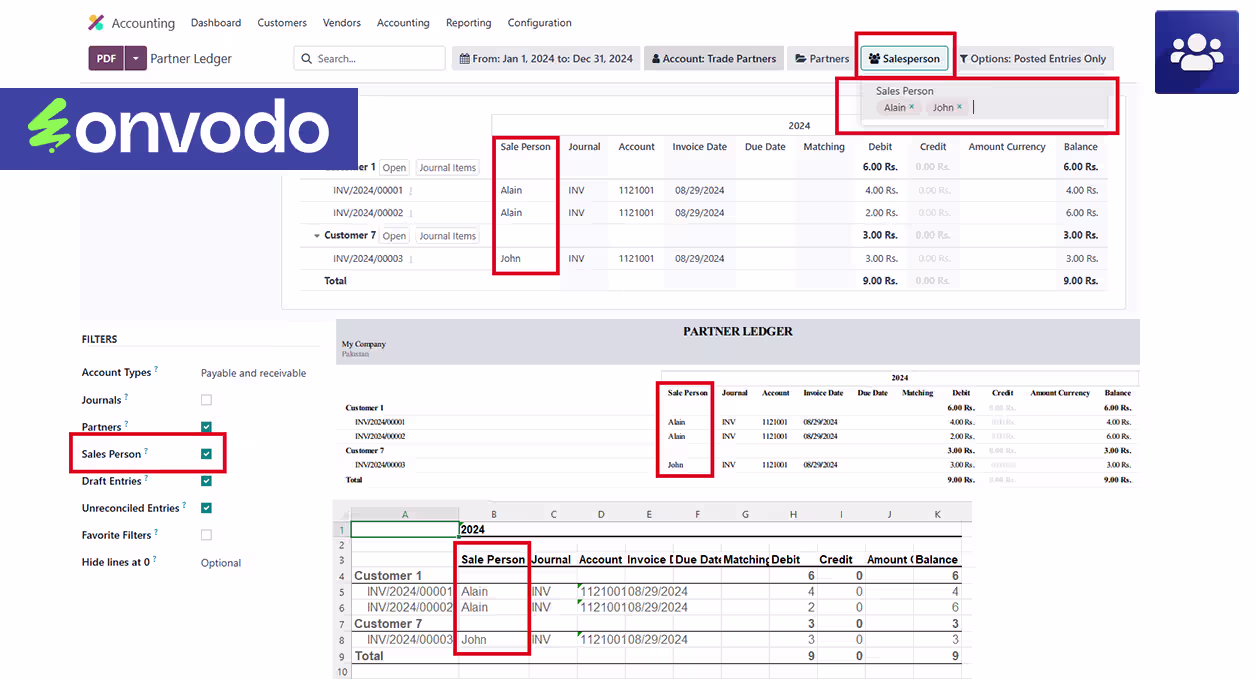
Task: Uncheck the Sales Person filter checkbox
Action: click(206, 454)
